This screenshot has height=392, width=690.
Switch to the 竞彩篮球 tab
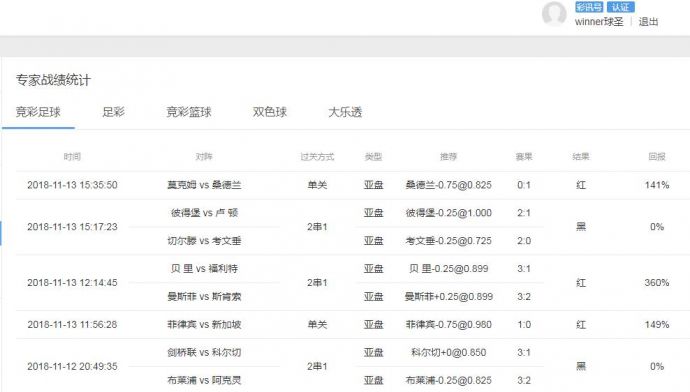(x=188, y=112)
